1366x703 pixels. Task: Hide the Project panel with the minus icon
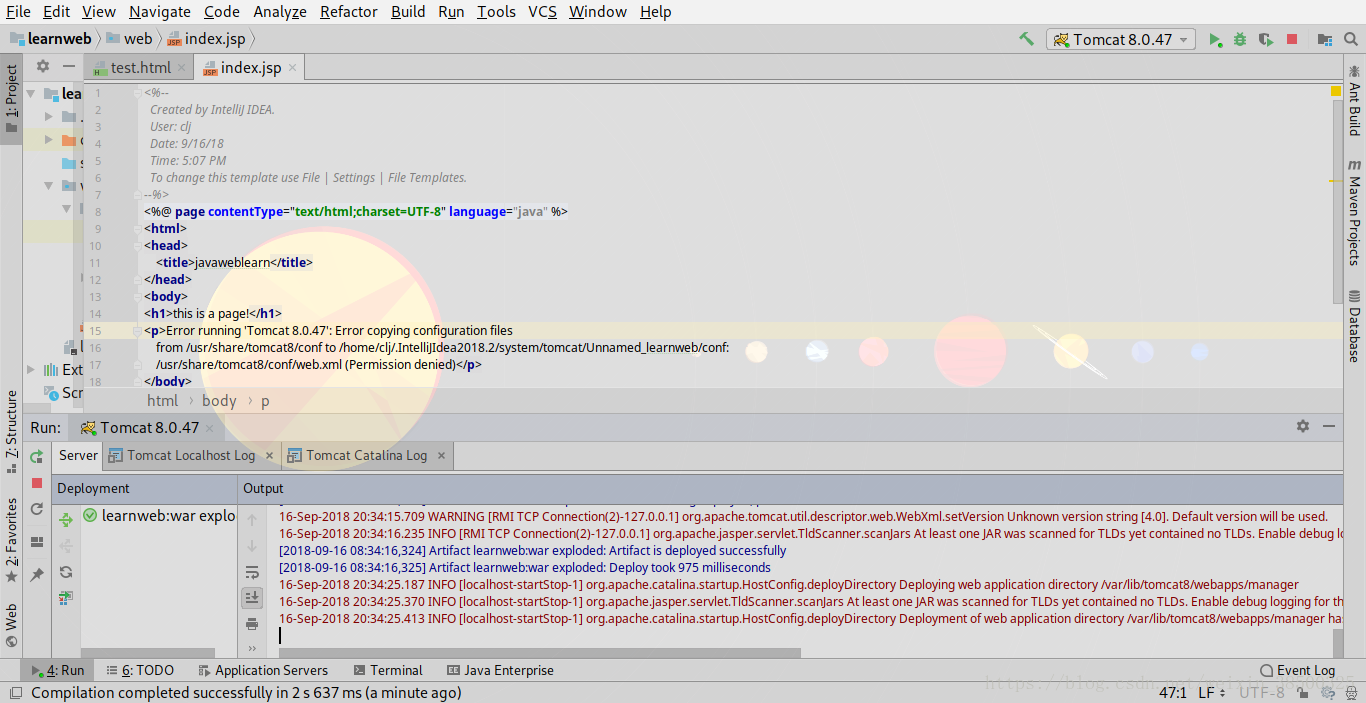pos(68,67)
